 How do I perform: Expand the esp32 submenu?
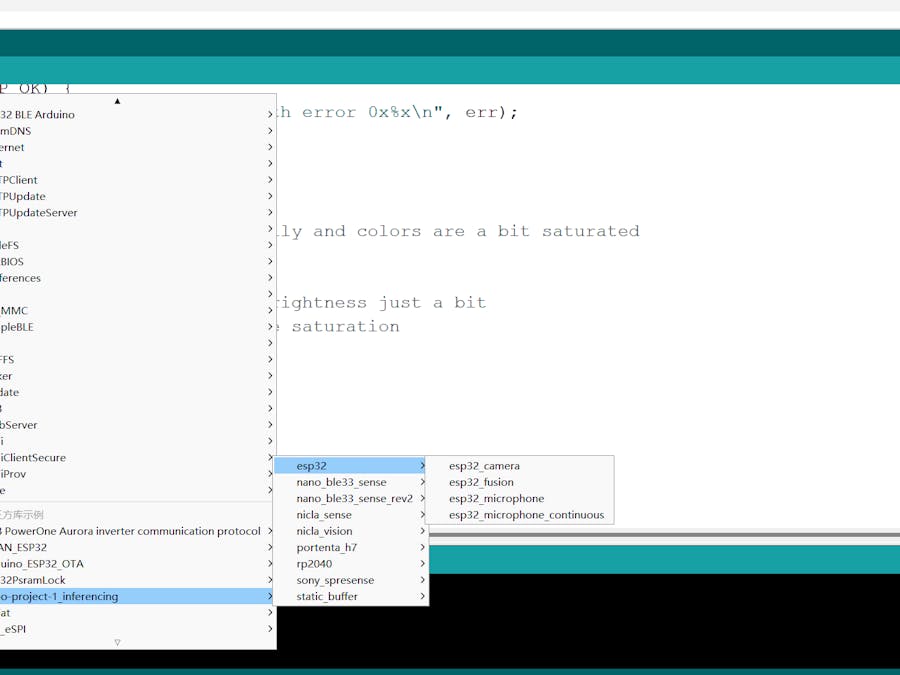coord(350,466)
